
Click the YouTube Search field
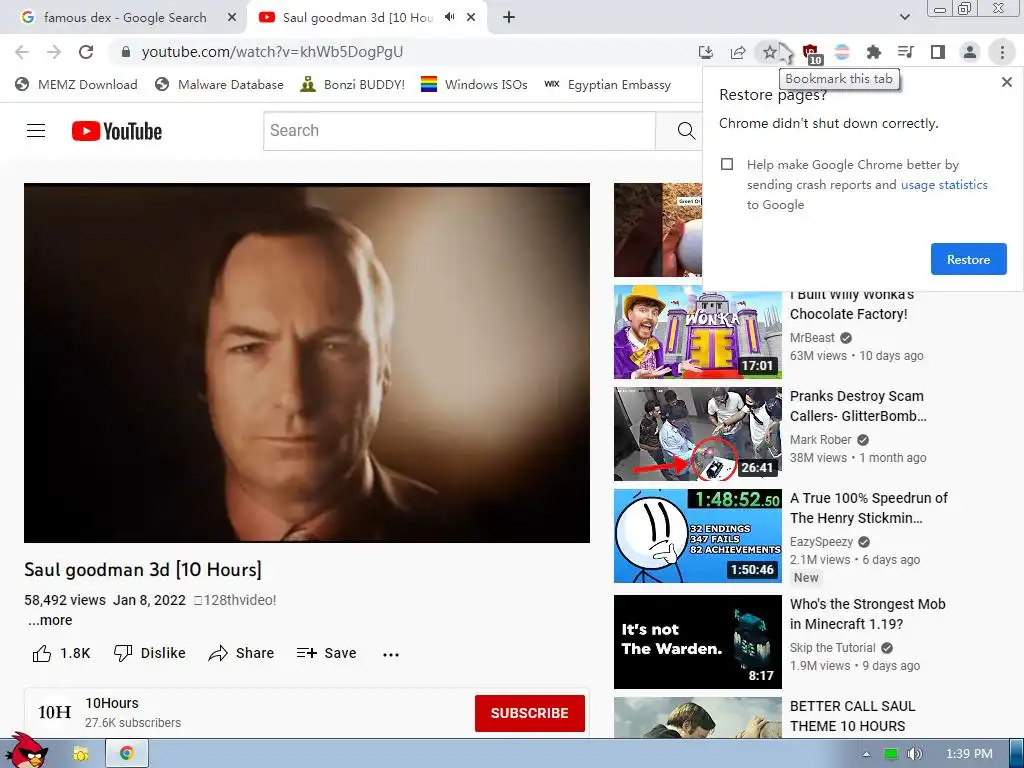tap(459, 131)
